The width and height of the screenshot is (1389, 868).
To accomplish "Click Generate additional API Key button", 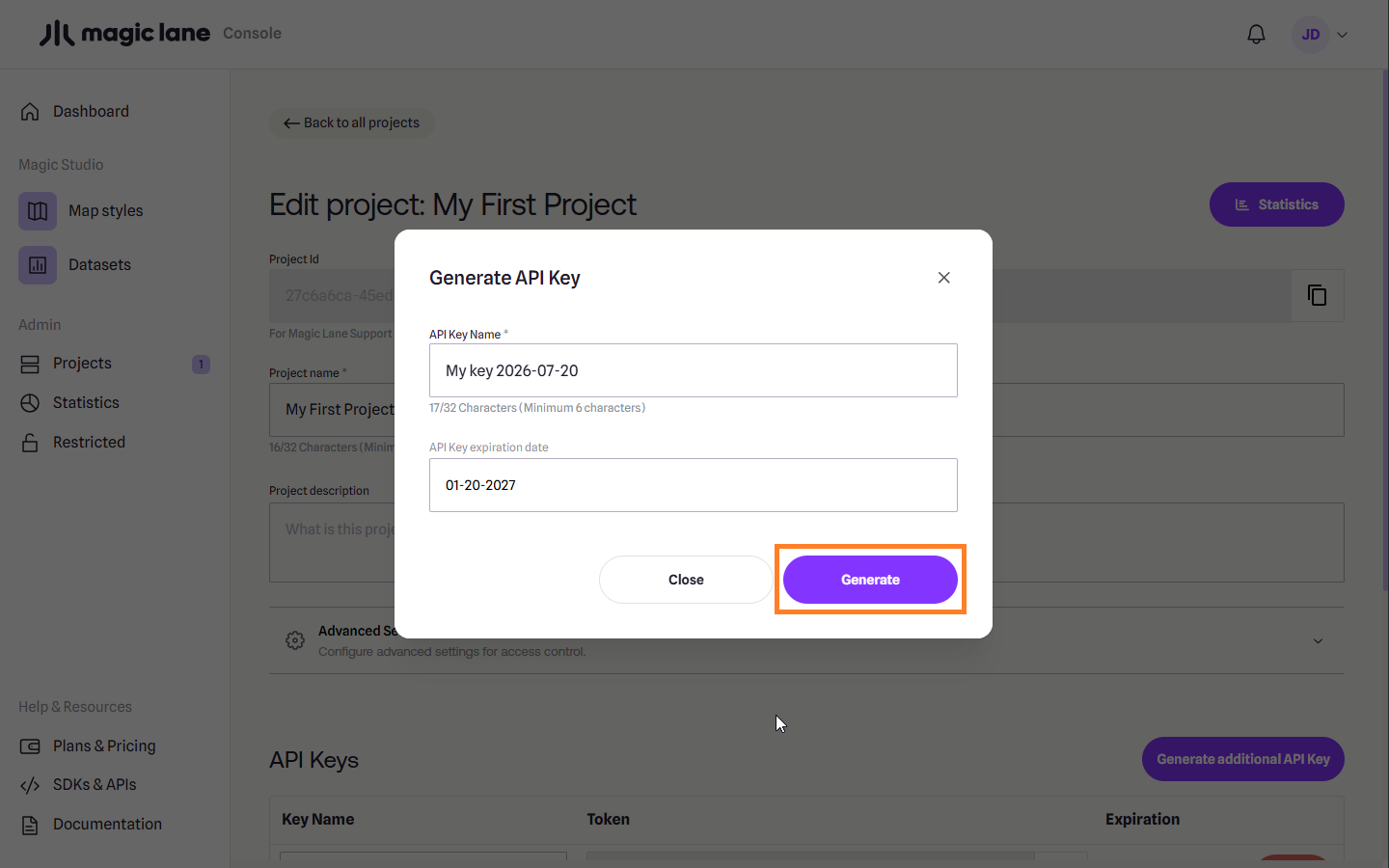I will click(1243, 759).
